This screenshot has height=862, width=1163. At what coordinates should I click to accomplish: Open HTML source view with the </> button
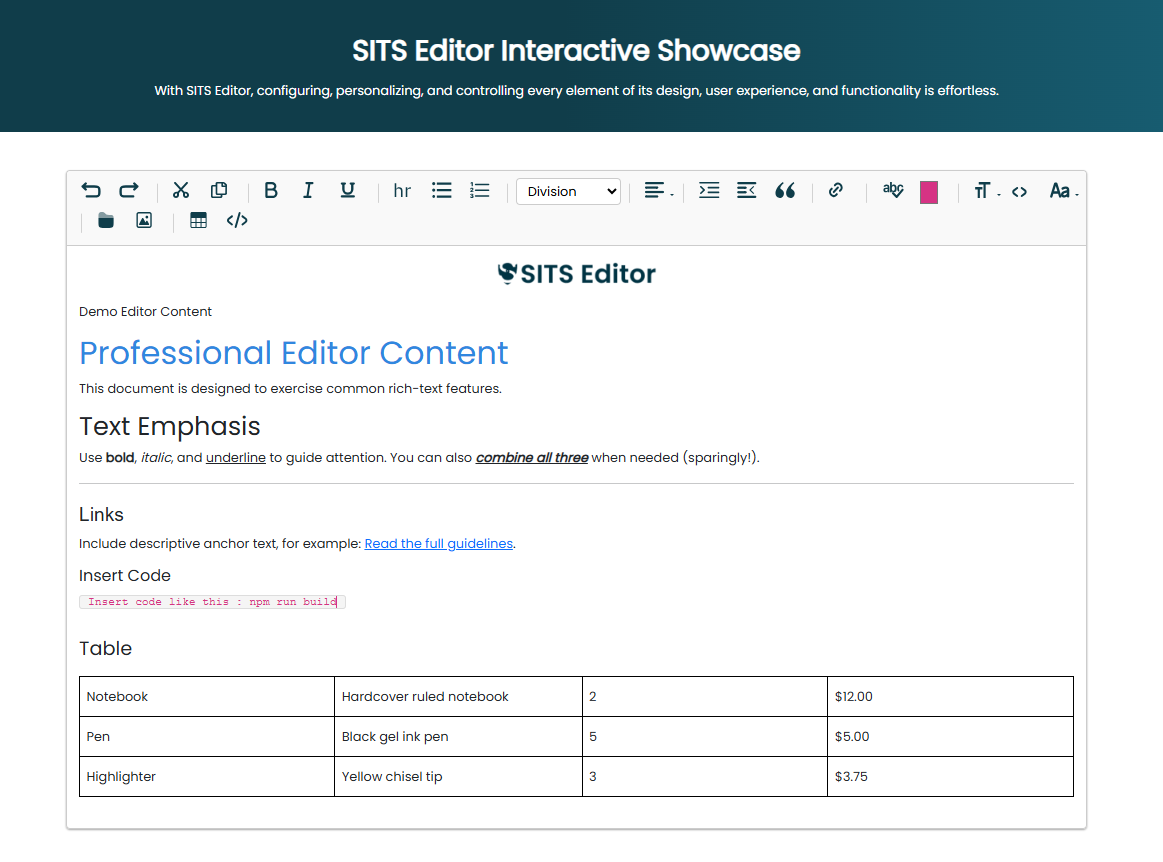[x=237, y=221]
